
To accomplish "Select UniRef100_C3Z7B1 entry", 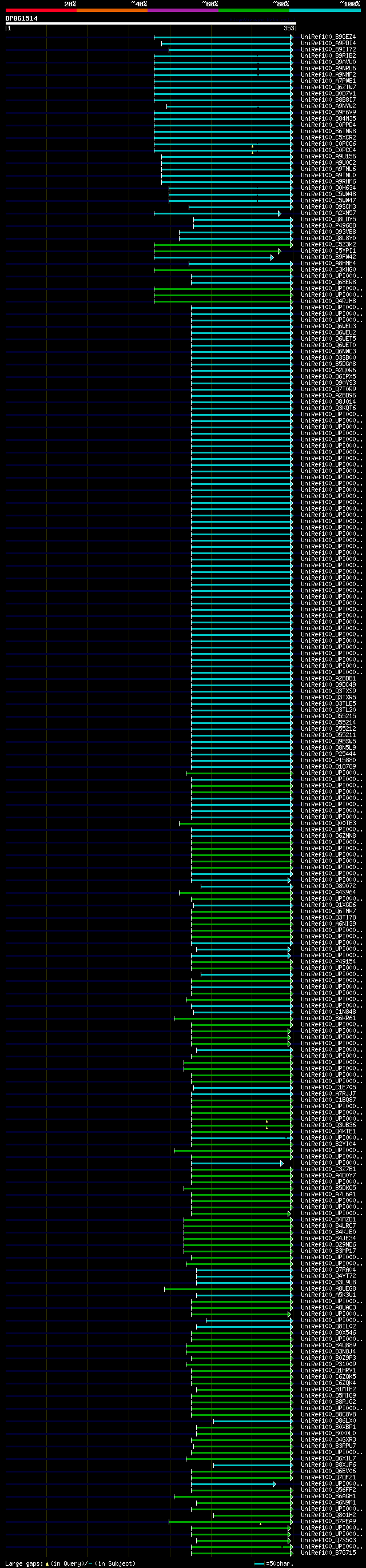I will [328, 1169].
